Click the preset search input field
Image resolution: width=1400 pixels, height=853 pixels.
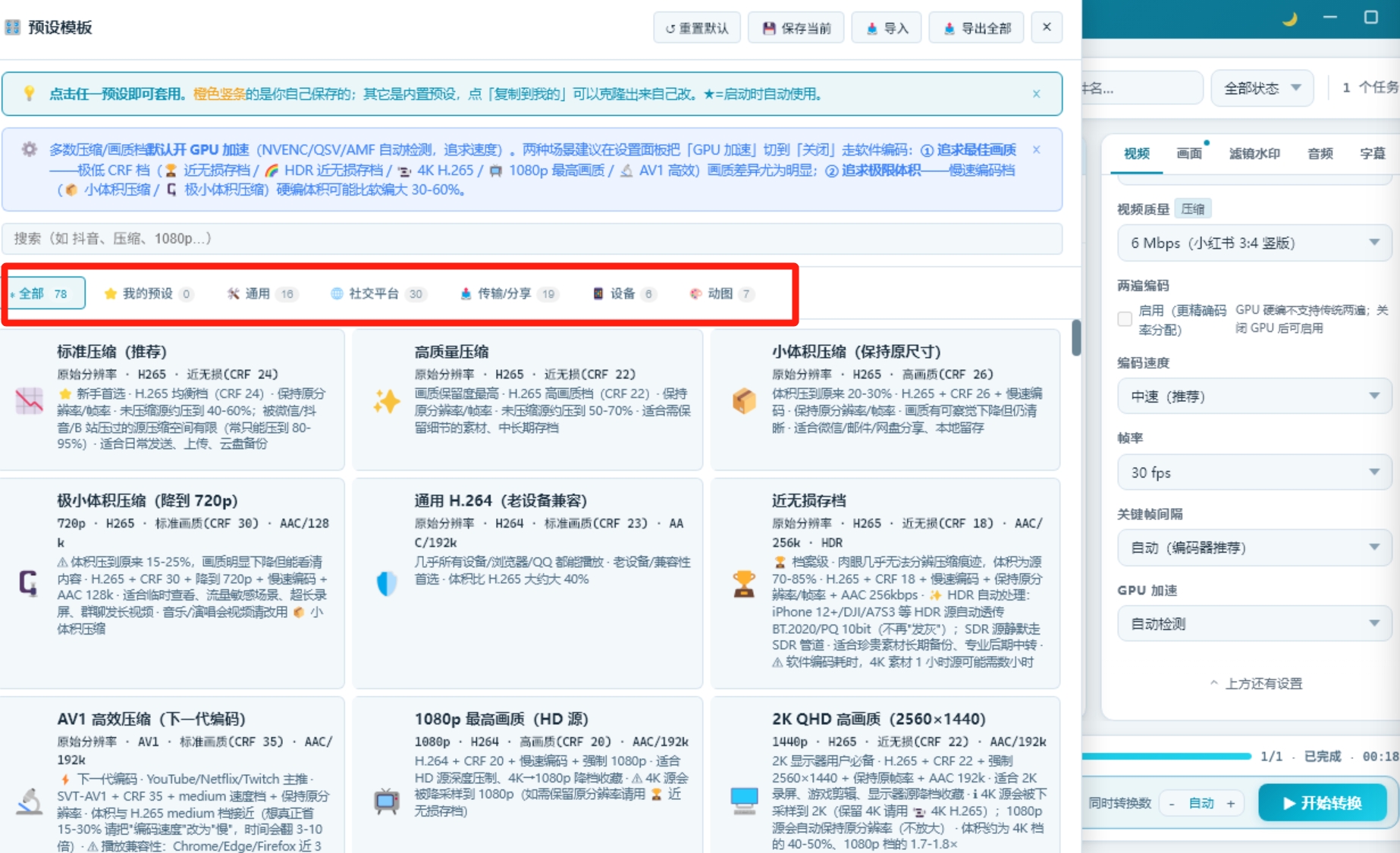[x=532, y=238]
